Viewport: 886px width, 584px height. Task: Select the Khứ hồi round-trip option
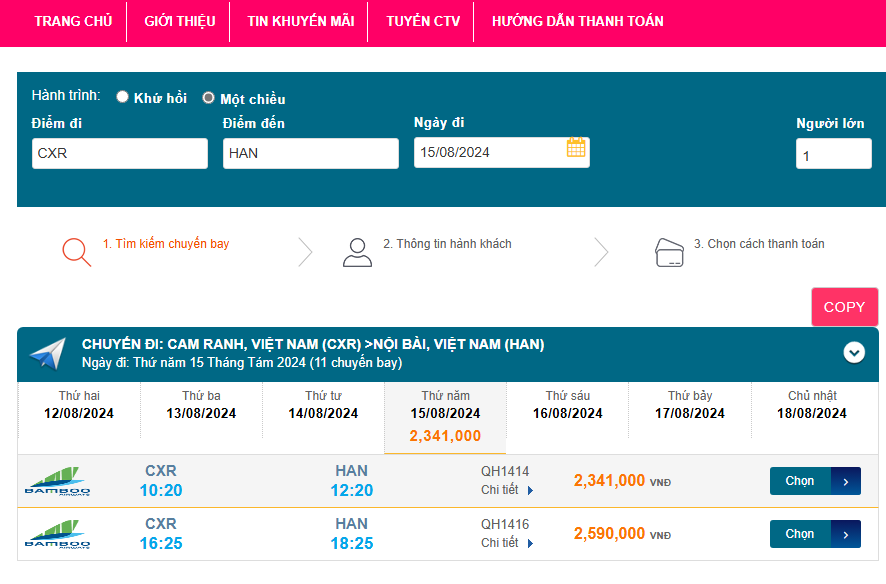coord(123,97)
